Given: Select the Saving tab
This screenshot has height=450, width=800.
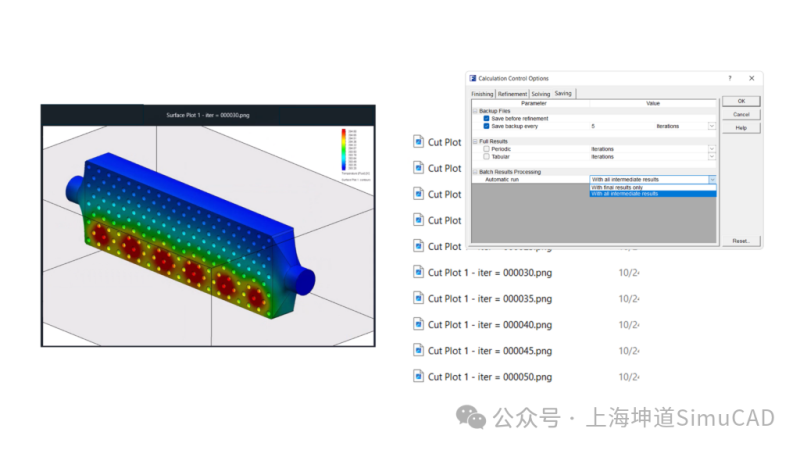Looking at the screenshot, I should coord(563,93).
